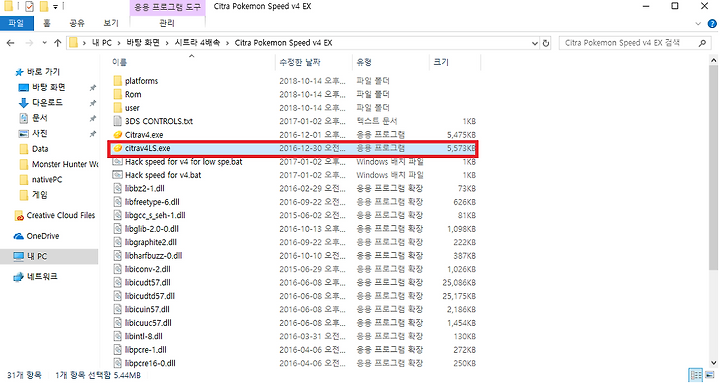The width and height of the screenshot is (720, 384).
Task: Open Monster Hunter folder in sidebar
Action: (59, 164)
